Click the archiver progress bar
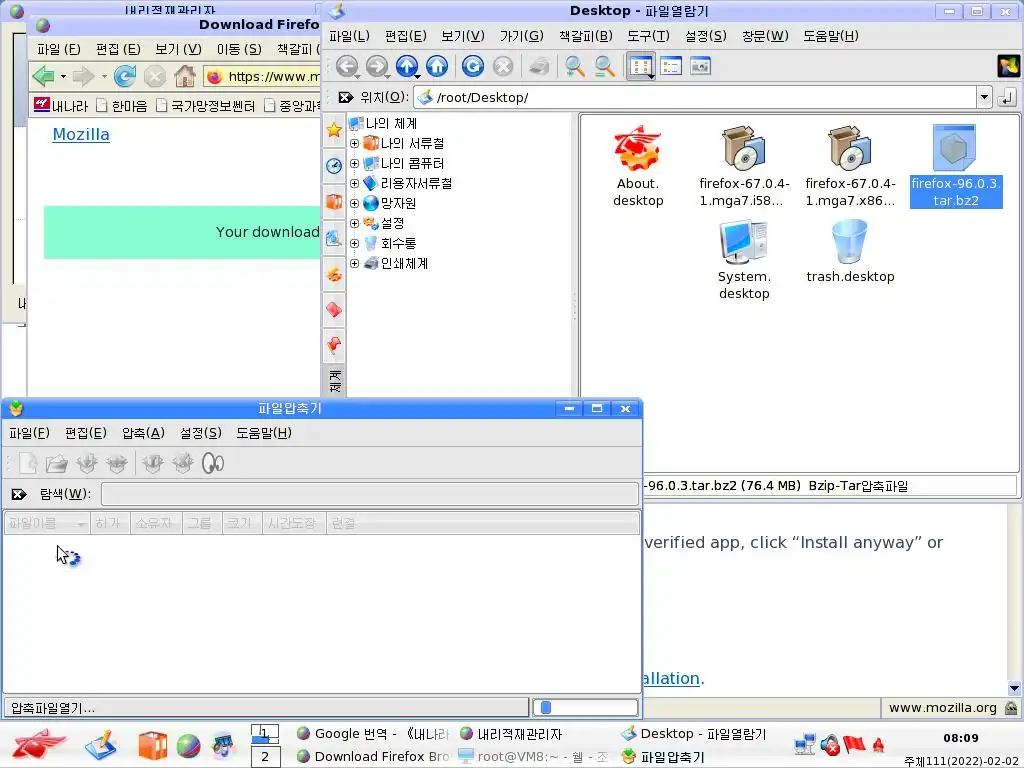Image resolution: width=1024 pixels, height=768 pixels. coord(586,707)
